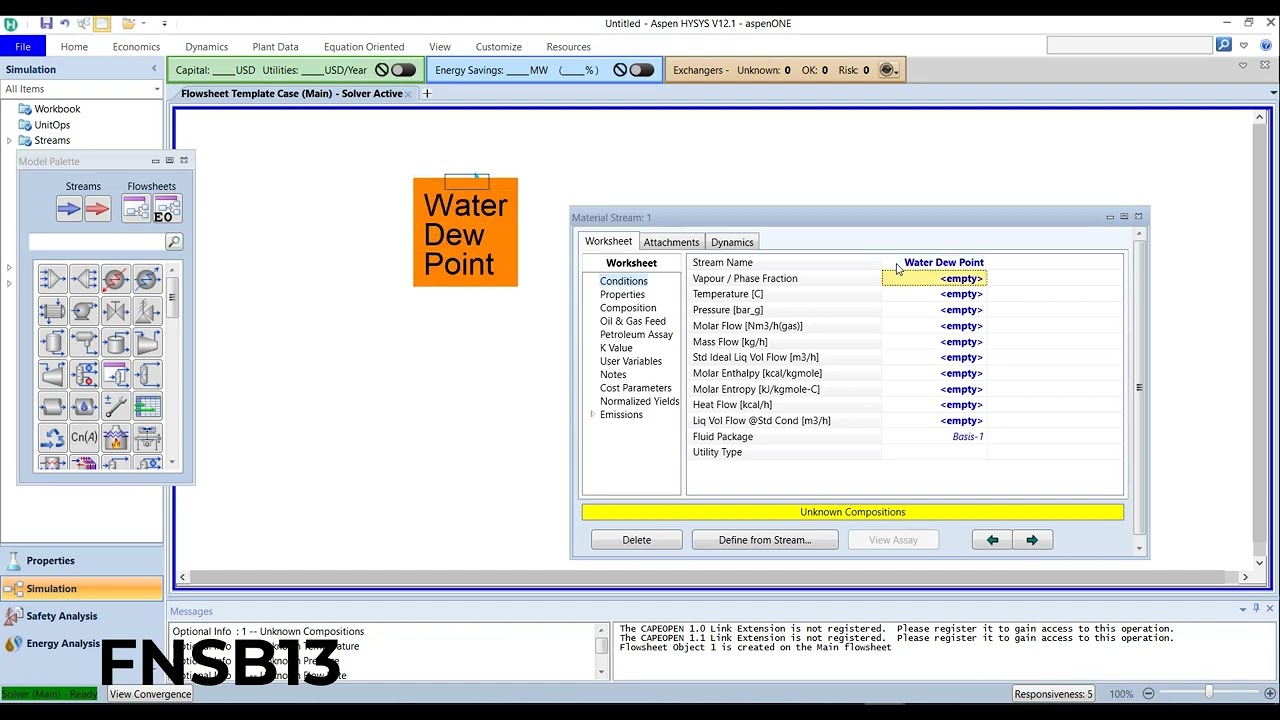
Task: Click the Model Palette search field
Action: [96, 242]
